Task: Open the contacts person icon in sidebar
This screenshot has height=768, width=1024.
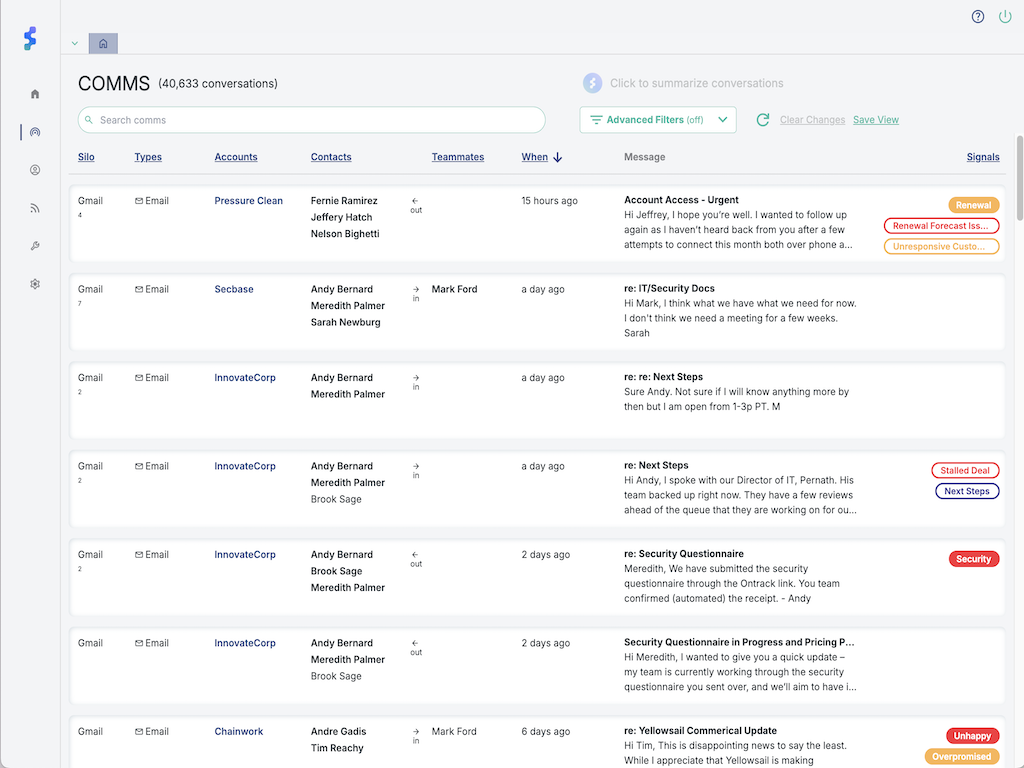Action: [x=35, y=170]
